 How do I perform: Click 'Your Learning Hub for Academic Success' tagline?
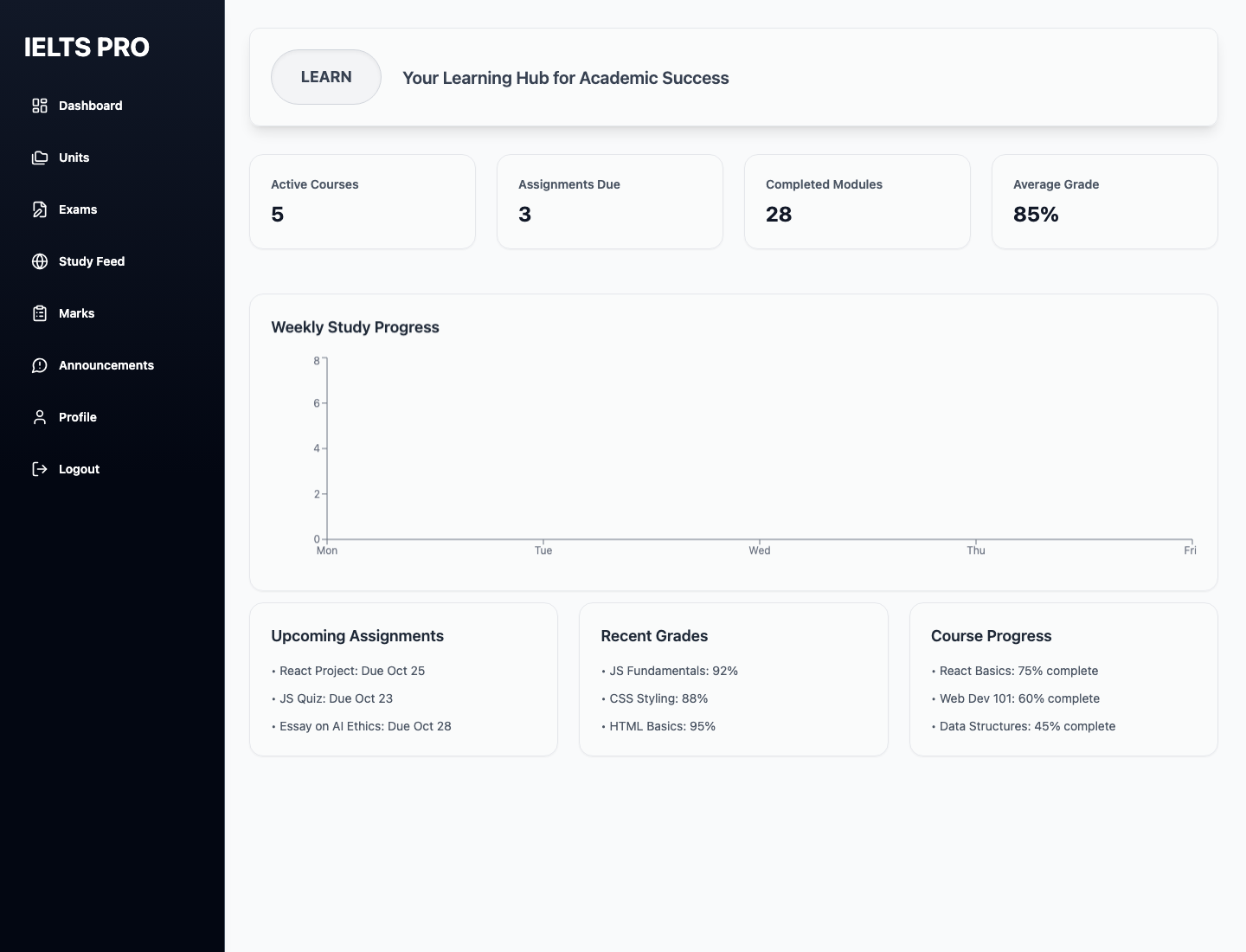pyautogui.click(x=566, y=78)
